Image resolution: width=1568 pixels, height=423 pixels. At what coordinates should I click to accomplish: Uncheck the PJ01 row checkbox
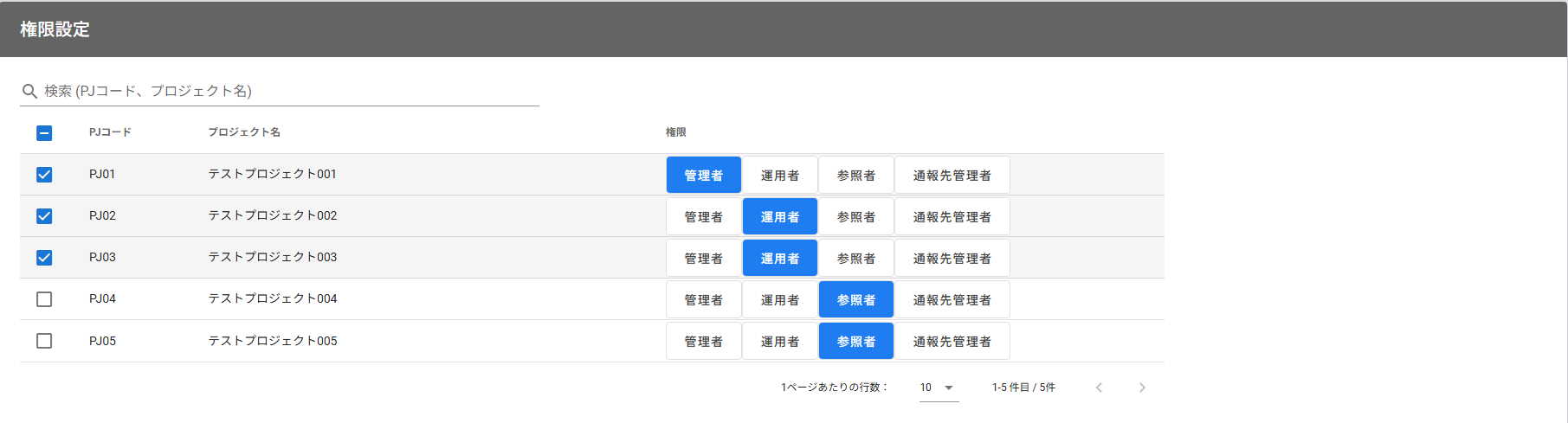44,175
